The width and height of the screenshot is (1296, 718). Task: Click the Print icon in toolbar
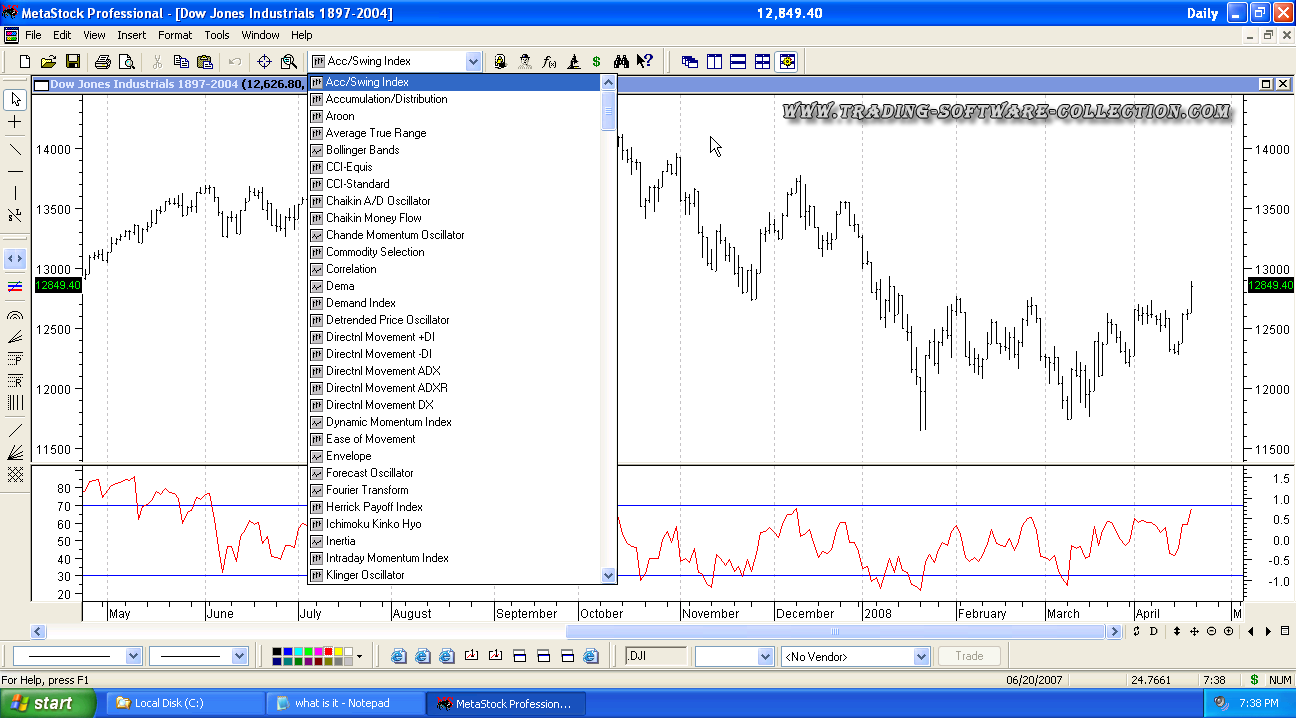click(102, 62)
